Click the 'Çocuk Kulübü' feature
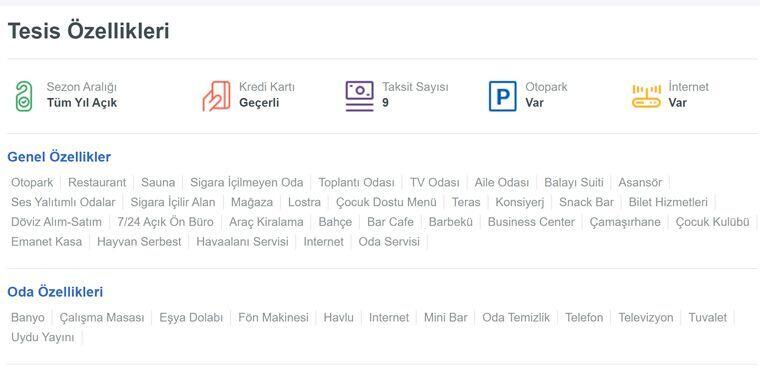 (x=712, y=222)
